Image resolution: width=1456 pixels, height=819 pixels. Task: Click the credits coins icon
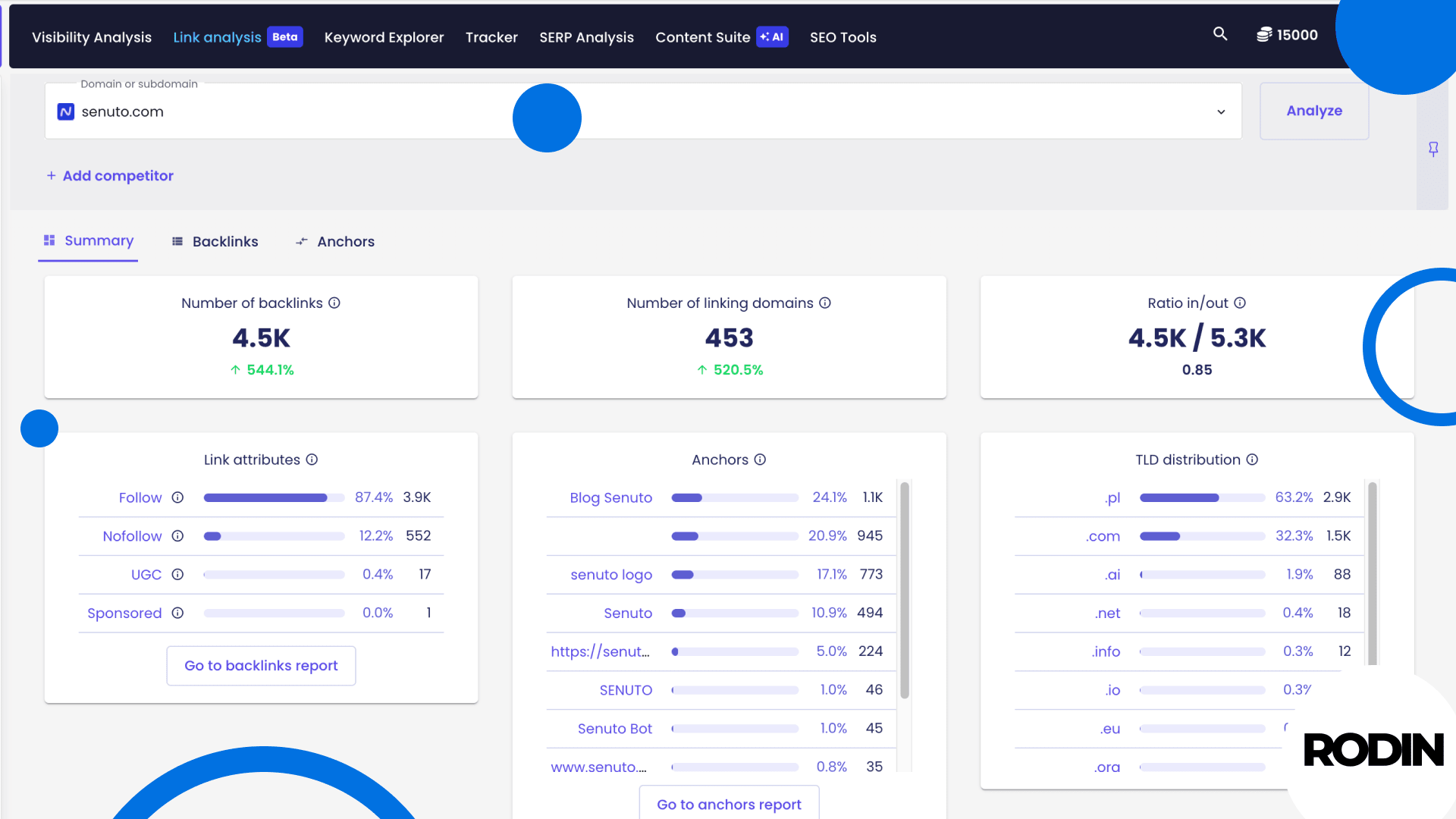click(x=1264, y=35)
